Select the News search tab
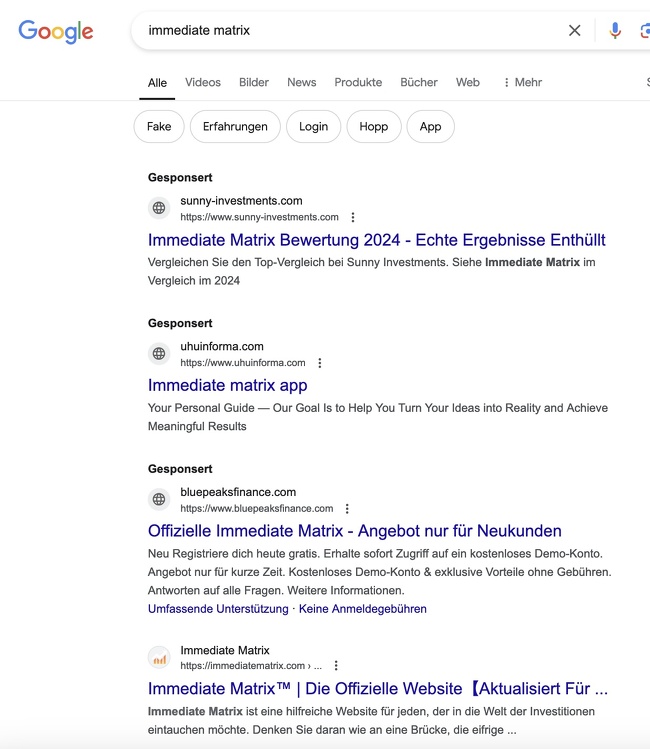 (x=301, y=83)
